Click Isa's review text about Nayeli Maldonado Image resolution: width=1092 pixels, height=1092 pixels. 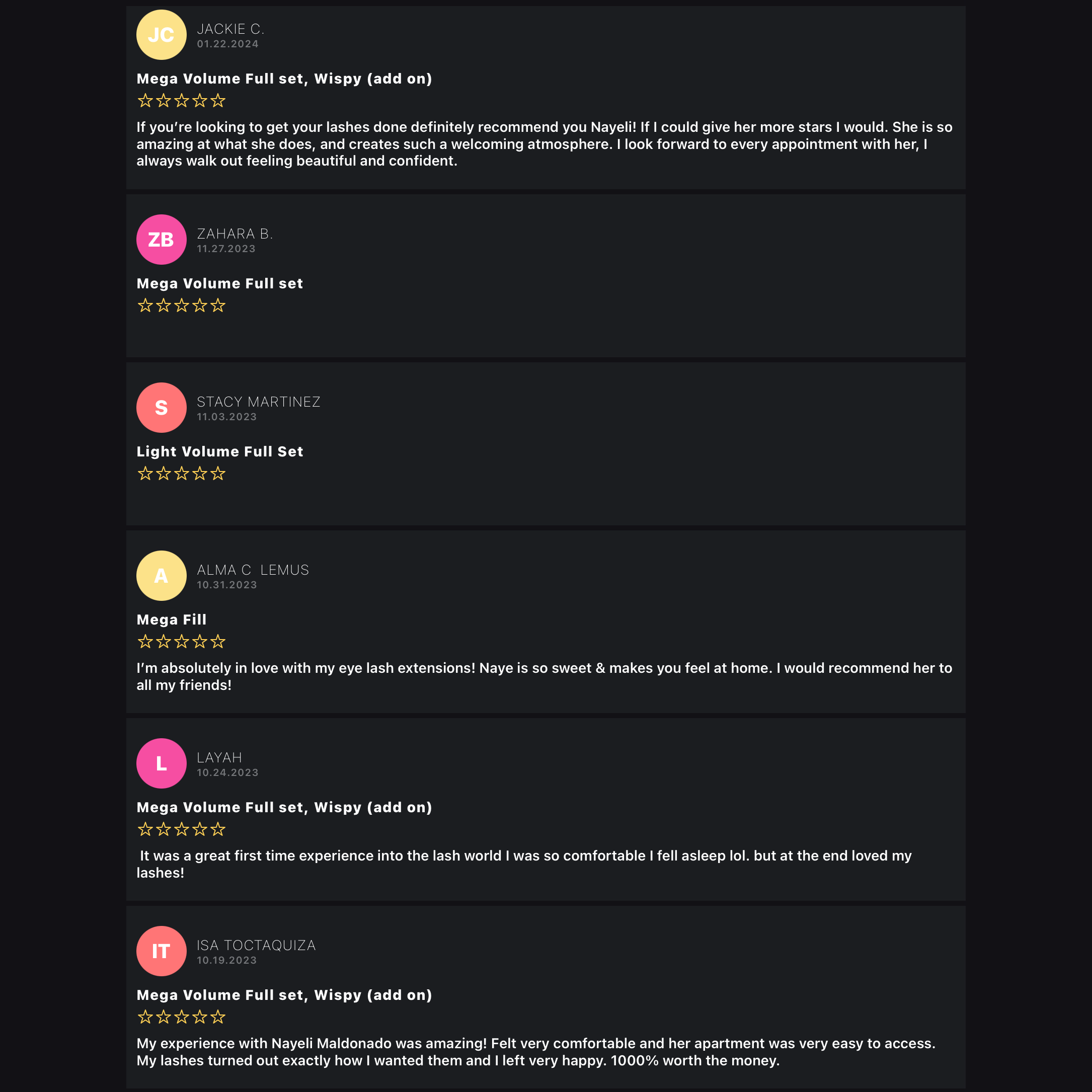pos(536,1051)
